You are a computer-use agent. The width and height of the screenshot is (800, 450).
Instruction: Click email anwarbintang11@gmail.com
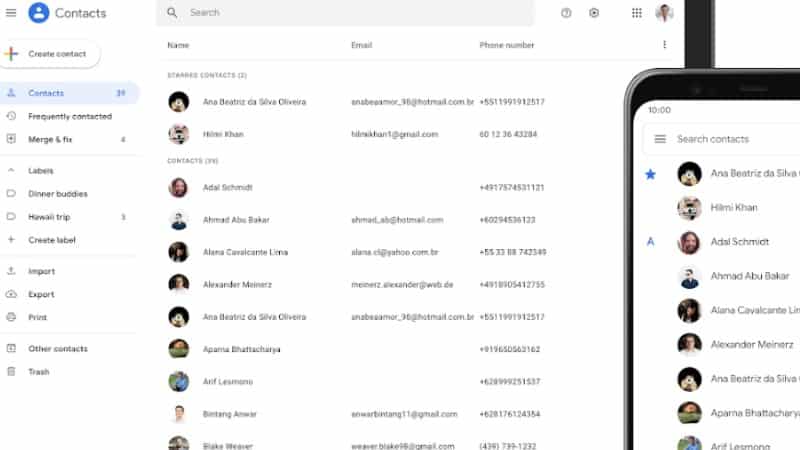[x=404, y=414]
